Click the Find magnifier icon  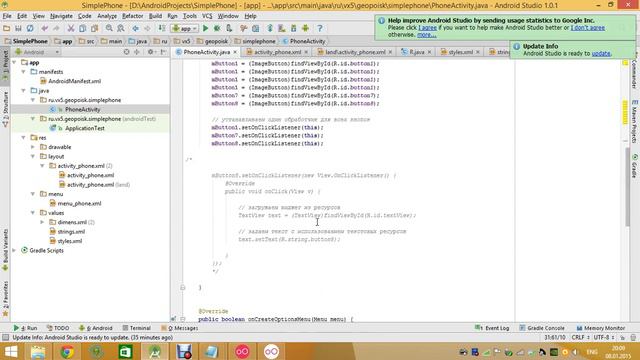tap(109, 28)
